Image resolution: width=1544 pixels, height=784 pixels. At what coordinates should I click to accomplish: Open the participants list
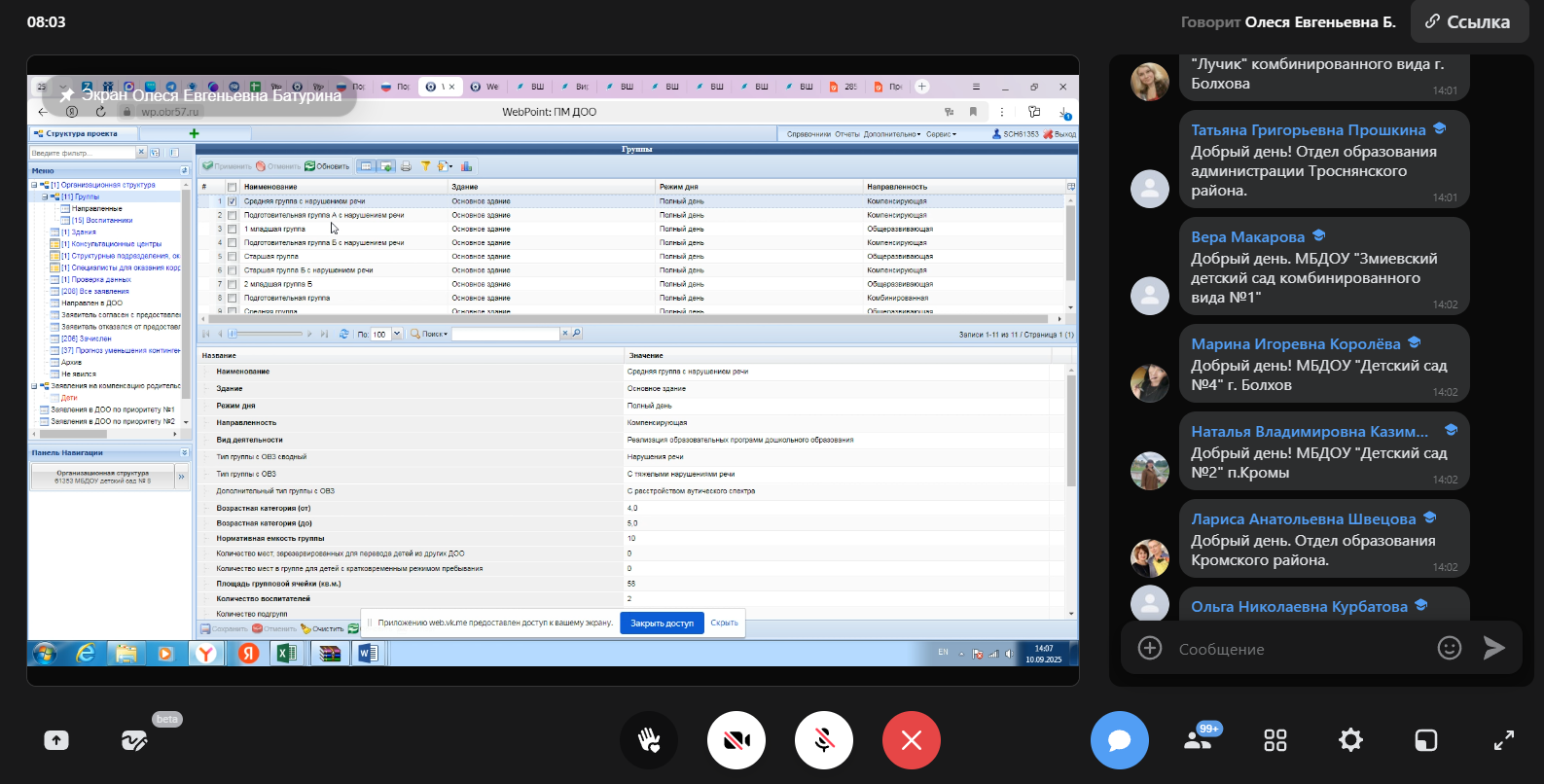tap(1197, 740)
